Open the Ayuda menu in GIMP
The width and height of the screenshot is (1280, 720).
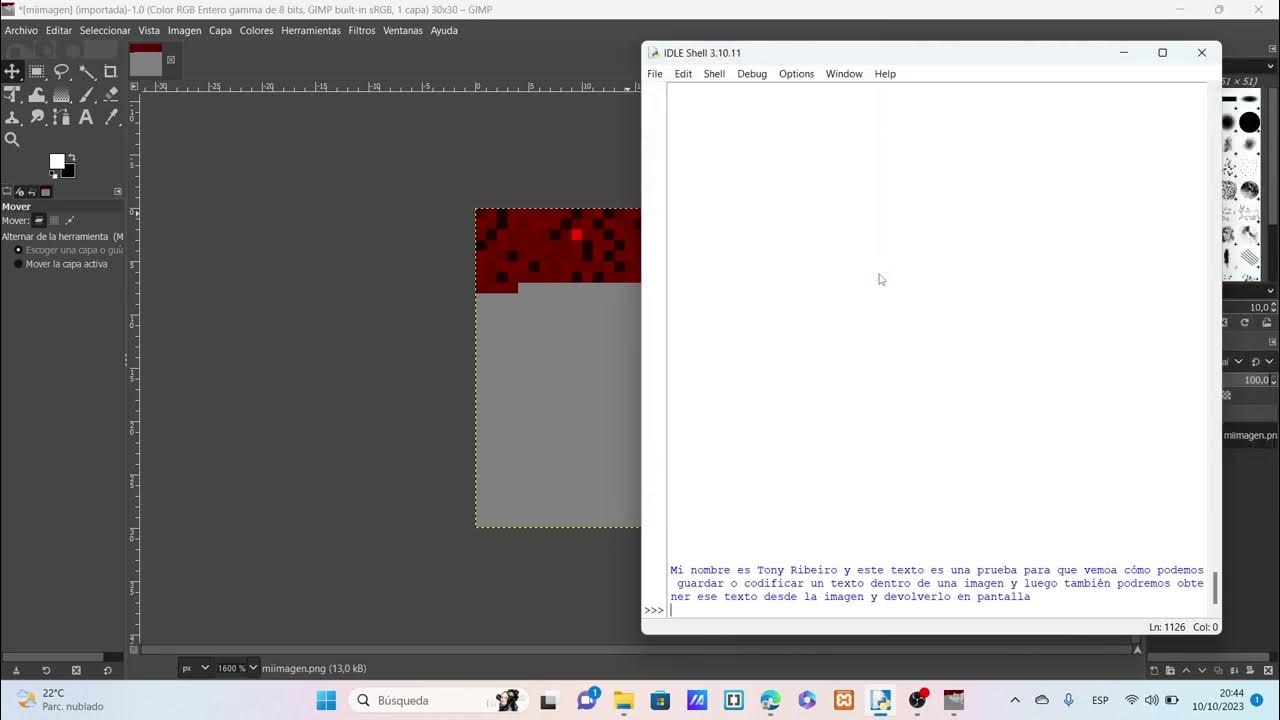pyautogui.click(x=444, y=30)
